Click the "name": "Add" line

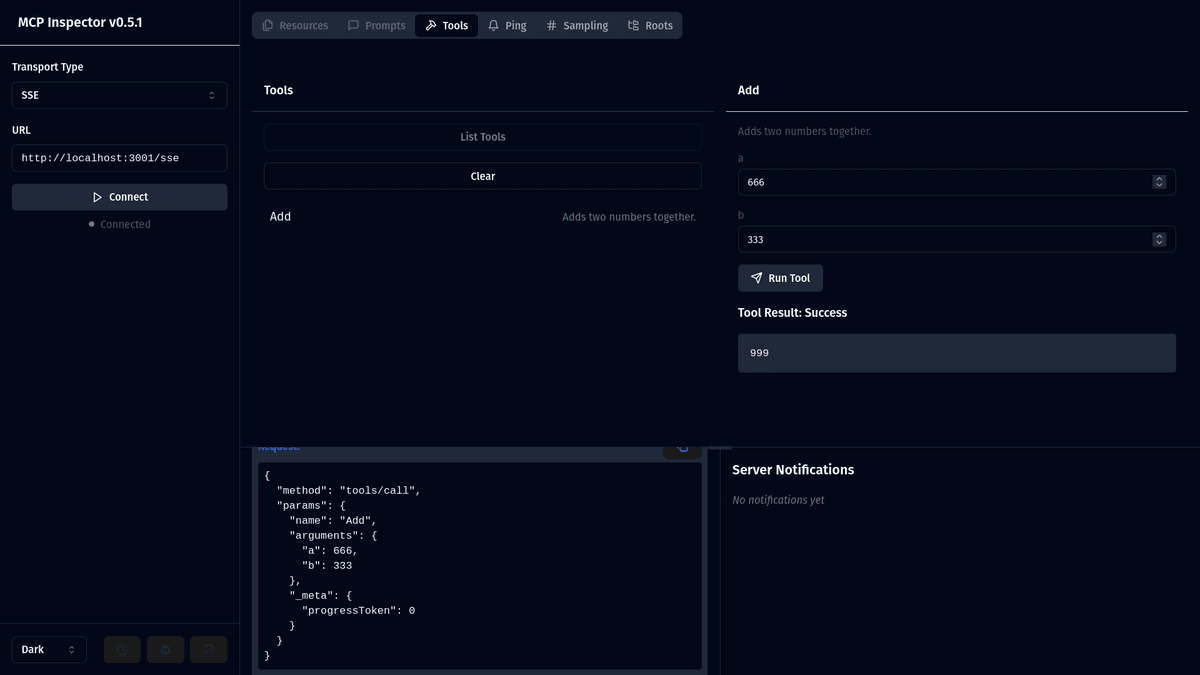point(333,521)
